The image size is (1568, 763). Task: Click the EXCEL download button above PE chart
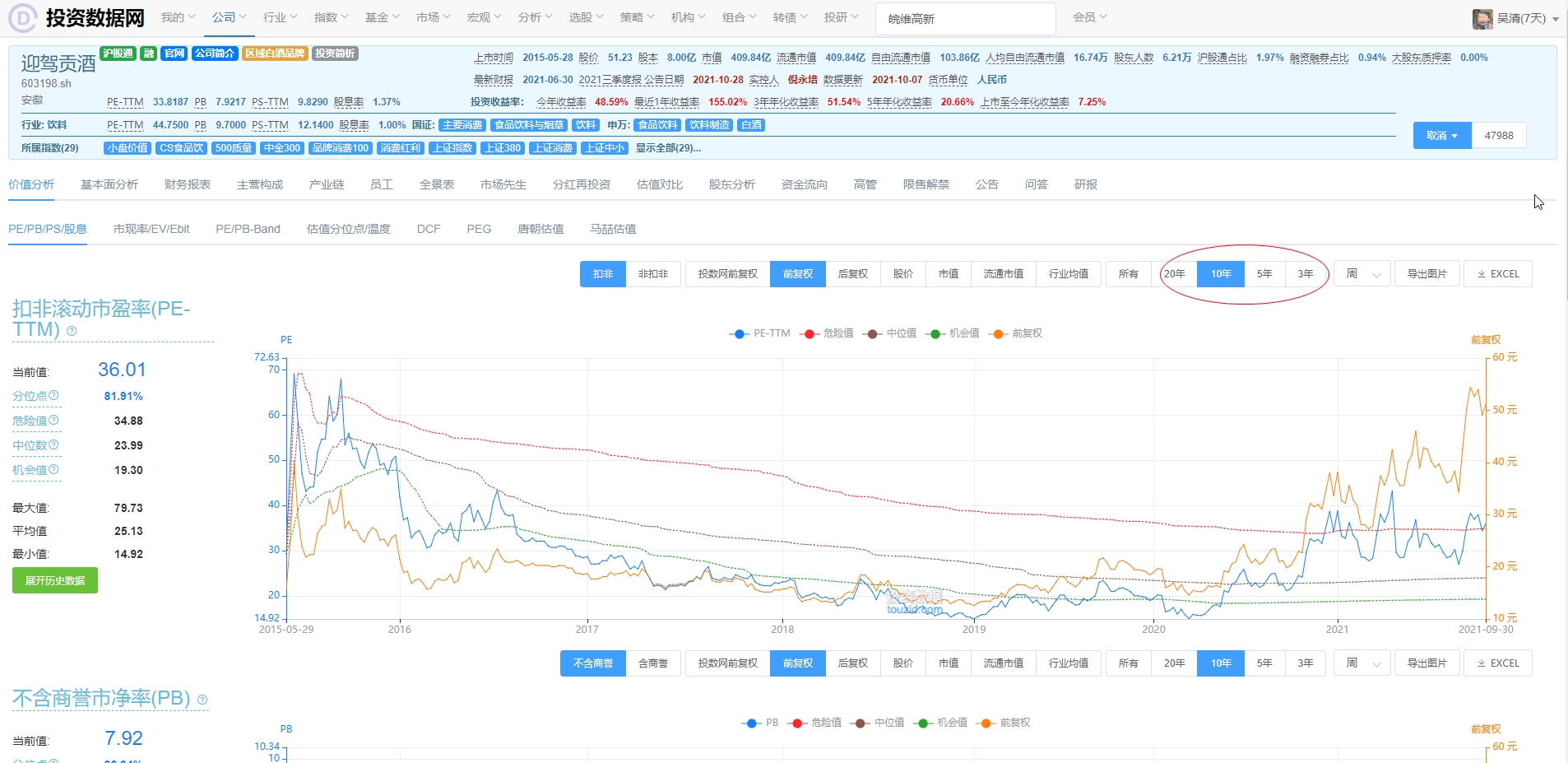click(1498, 274)
